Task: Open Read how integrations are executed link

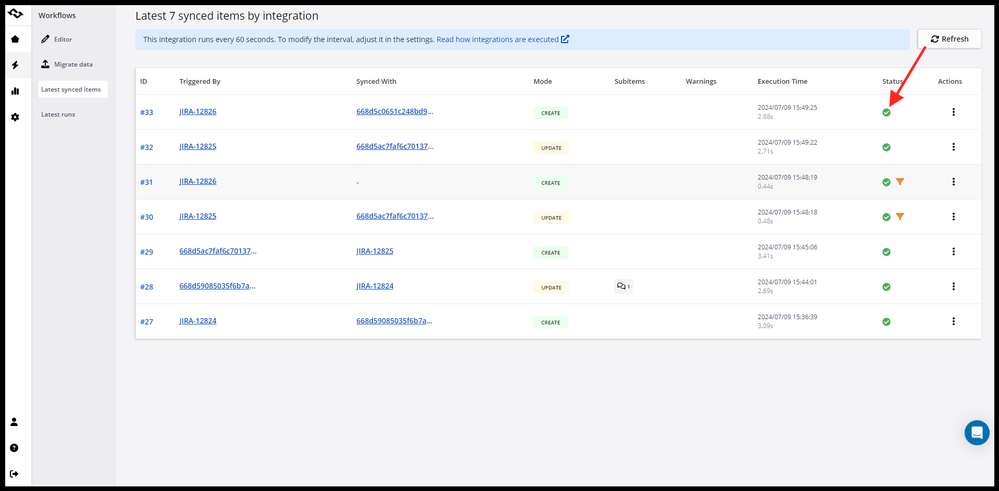Action: tap(503, 39)
